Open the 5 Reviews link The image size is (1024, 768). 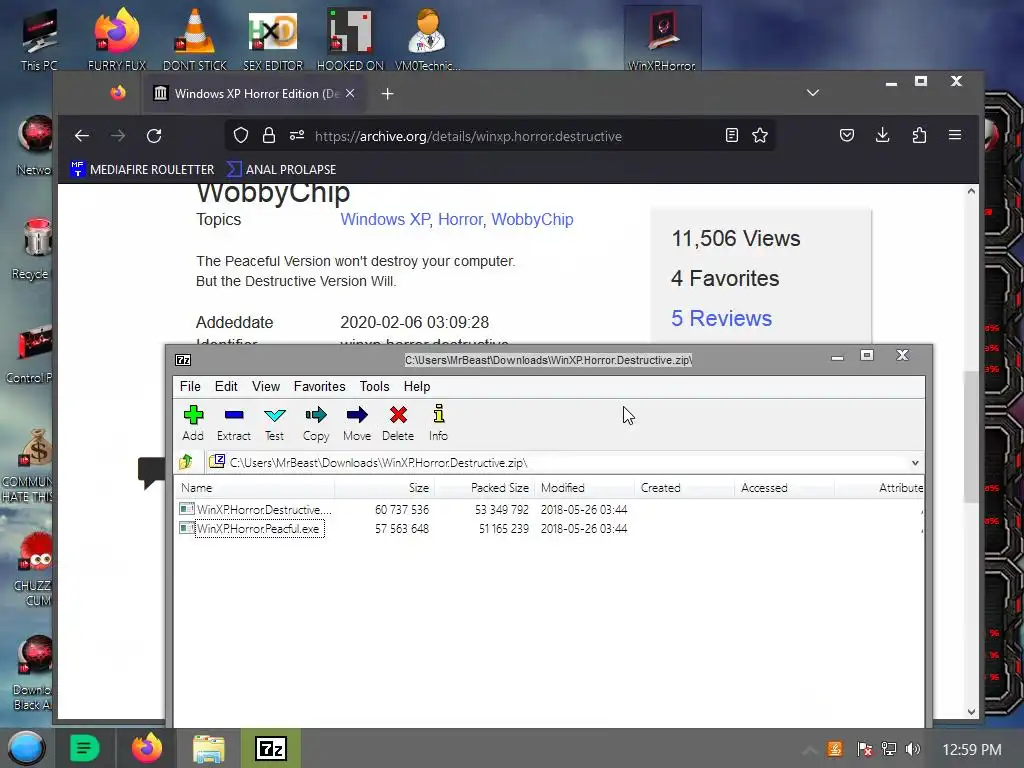(722, 318)
